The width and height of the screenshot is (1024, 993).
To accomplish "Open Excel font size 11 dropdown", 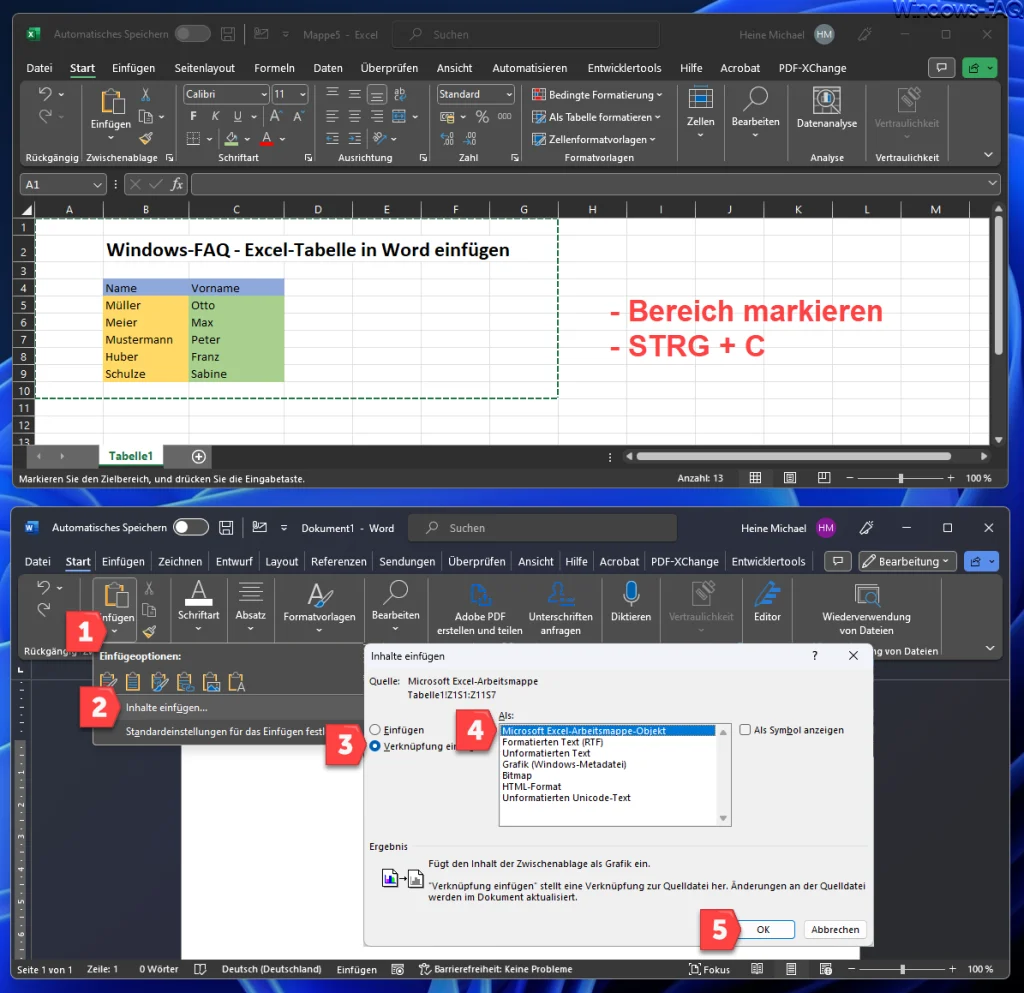I will (x=302, y=95).
